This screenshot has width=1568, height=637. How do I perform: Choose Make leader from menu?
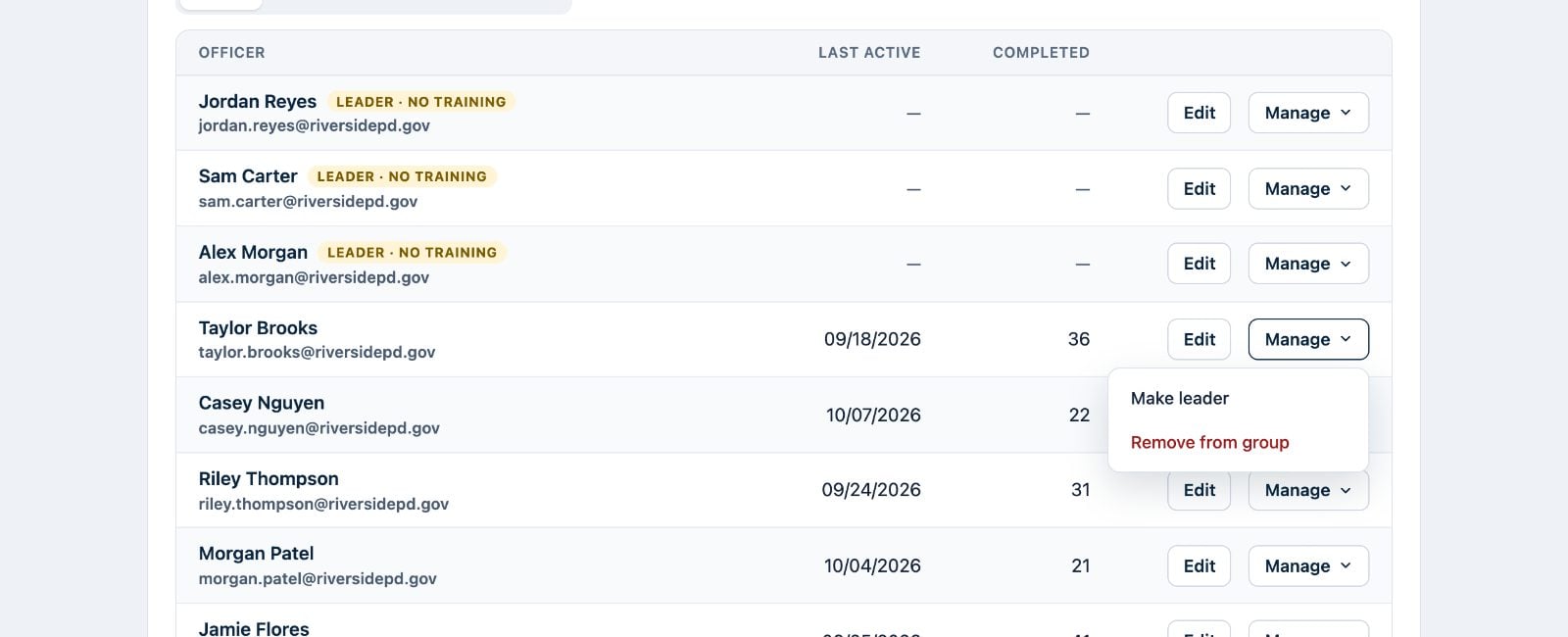click(x=1238, y=398)
